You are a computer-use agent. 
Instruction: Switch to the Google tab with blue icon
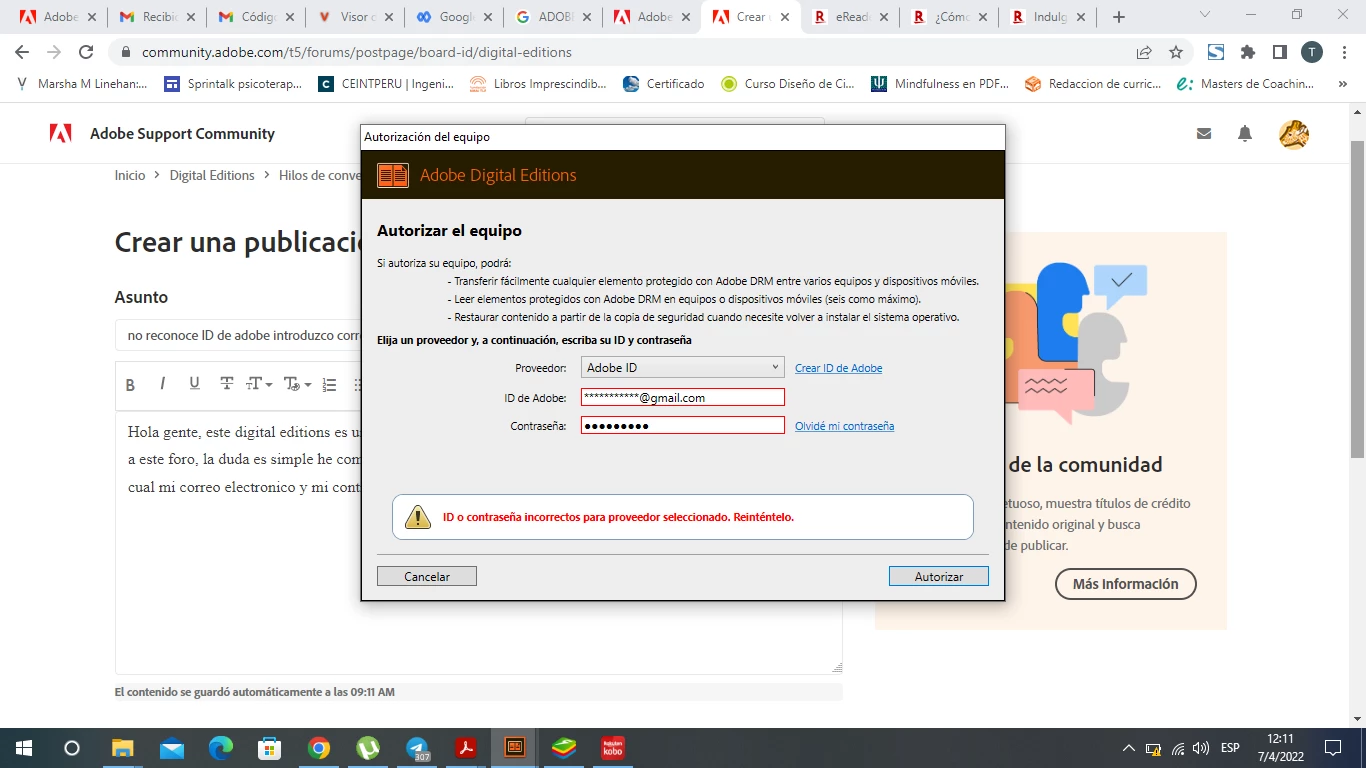point(454,17)
